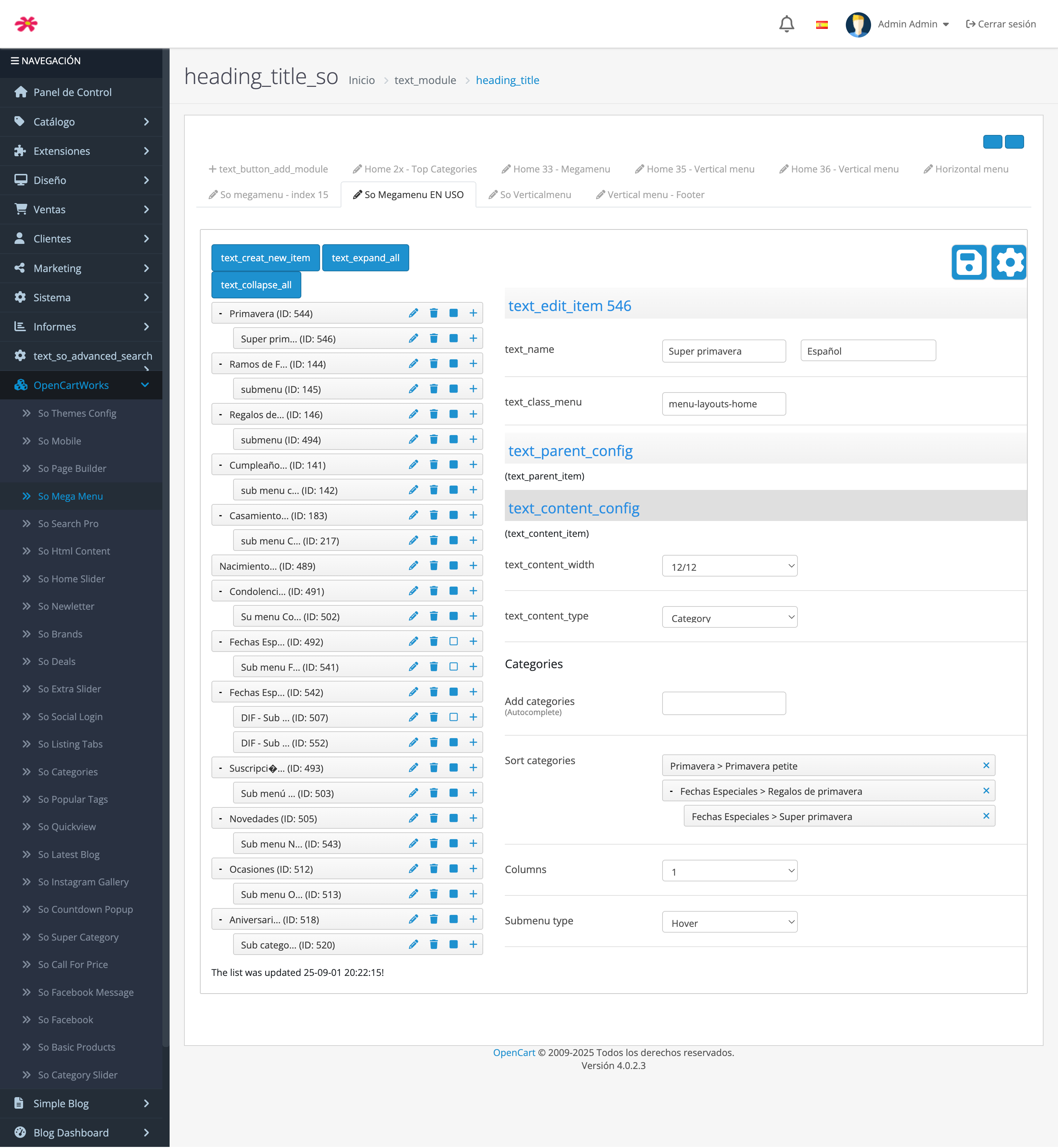
Task: Click text_expand_all button
Action: [x=365, y=258]
